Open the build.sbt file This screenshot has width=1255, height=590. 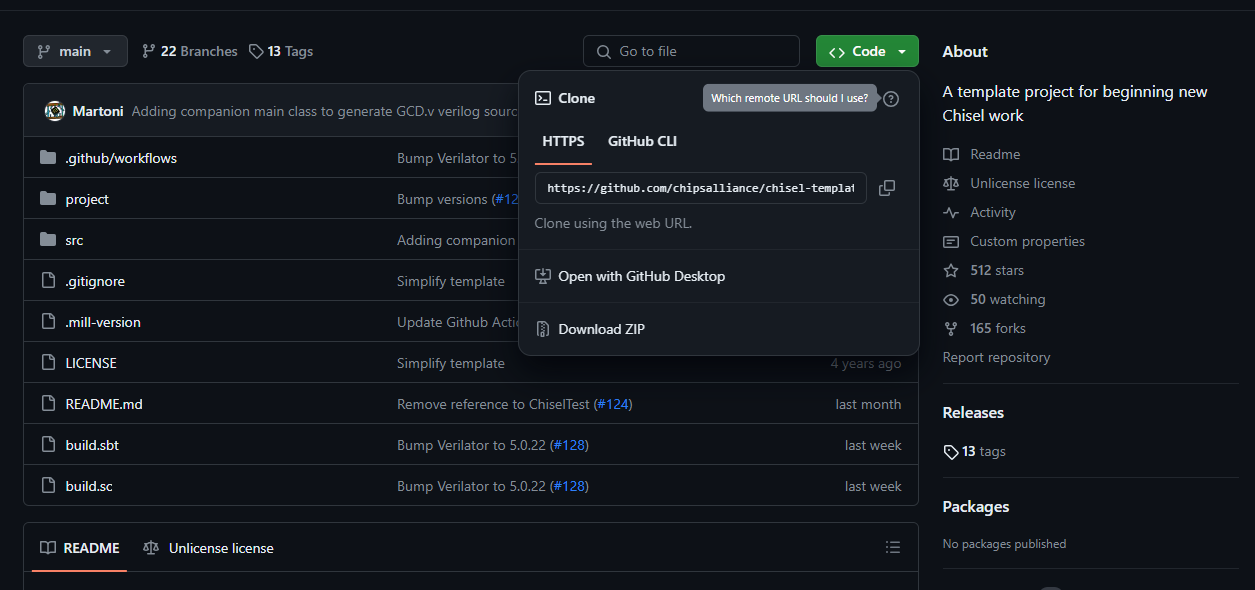coord(92,445)
